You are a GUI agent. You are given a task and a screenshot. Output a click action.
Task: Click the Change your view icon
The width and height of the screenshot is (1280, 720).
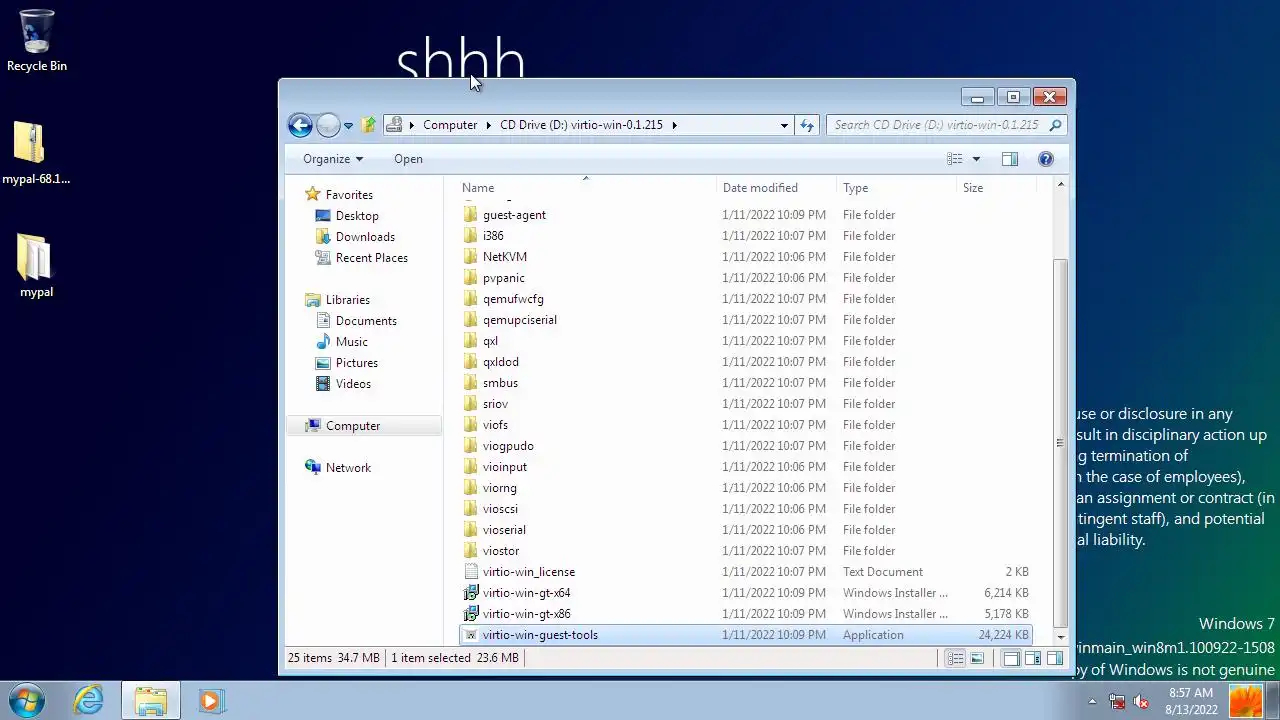(x=955, y=159)
